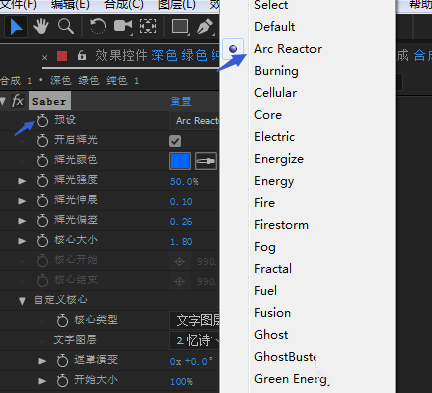Toggle the Effect Controls panel lock
This screenshot has height=393, width=432.
pos(82,55)
